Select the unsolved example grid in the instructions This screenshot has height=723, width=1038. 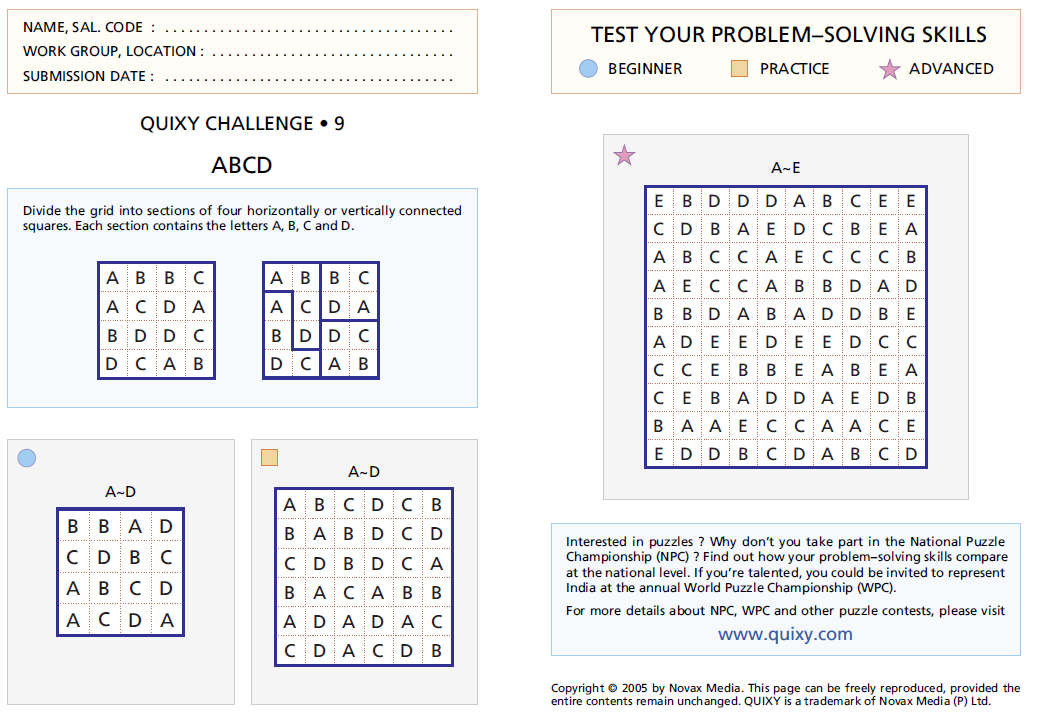(x=156, y=321)
